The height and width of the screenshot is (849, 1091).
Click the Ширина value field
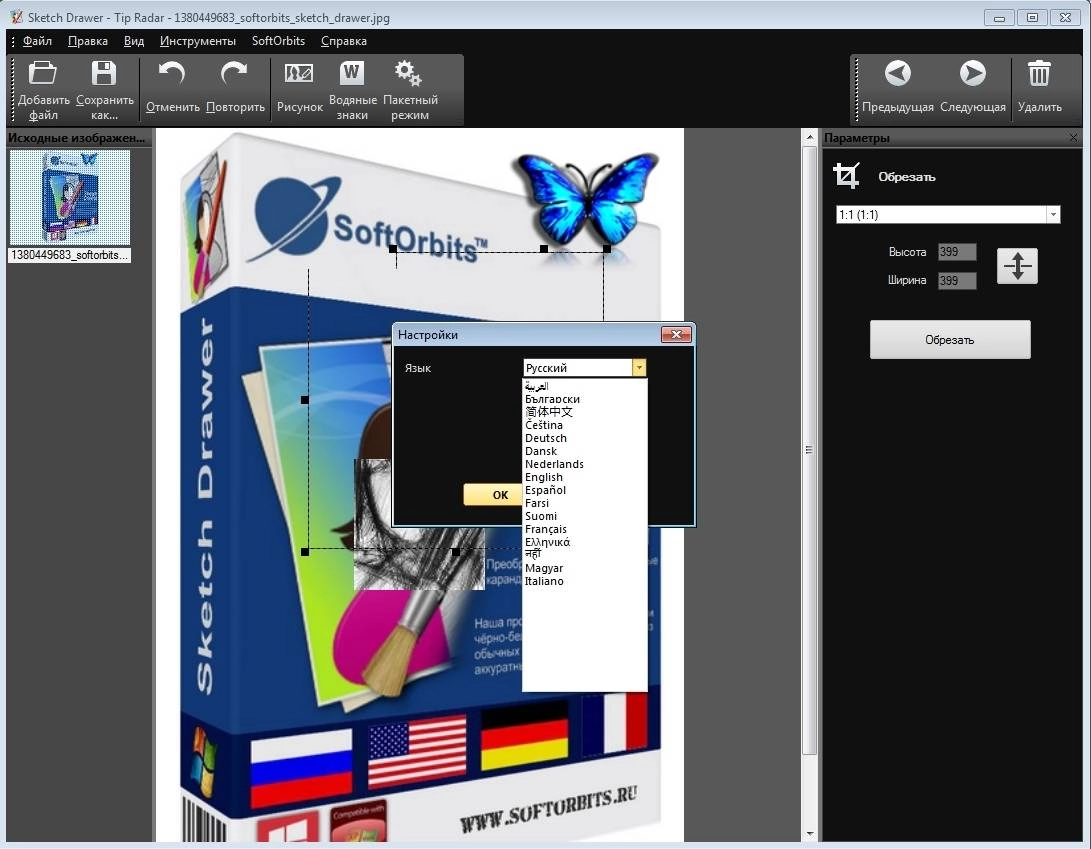[957, 280]
